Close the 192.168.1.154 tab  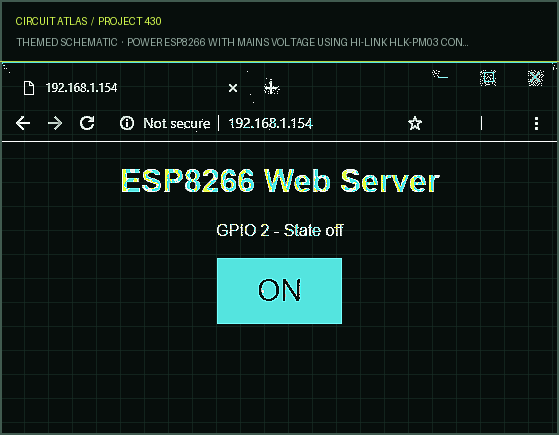233,88
